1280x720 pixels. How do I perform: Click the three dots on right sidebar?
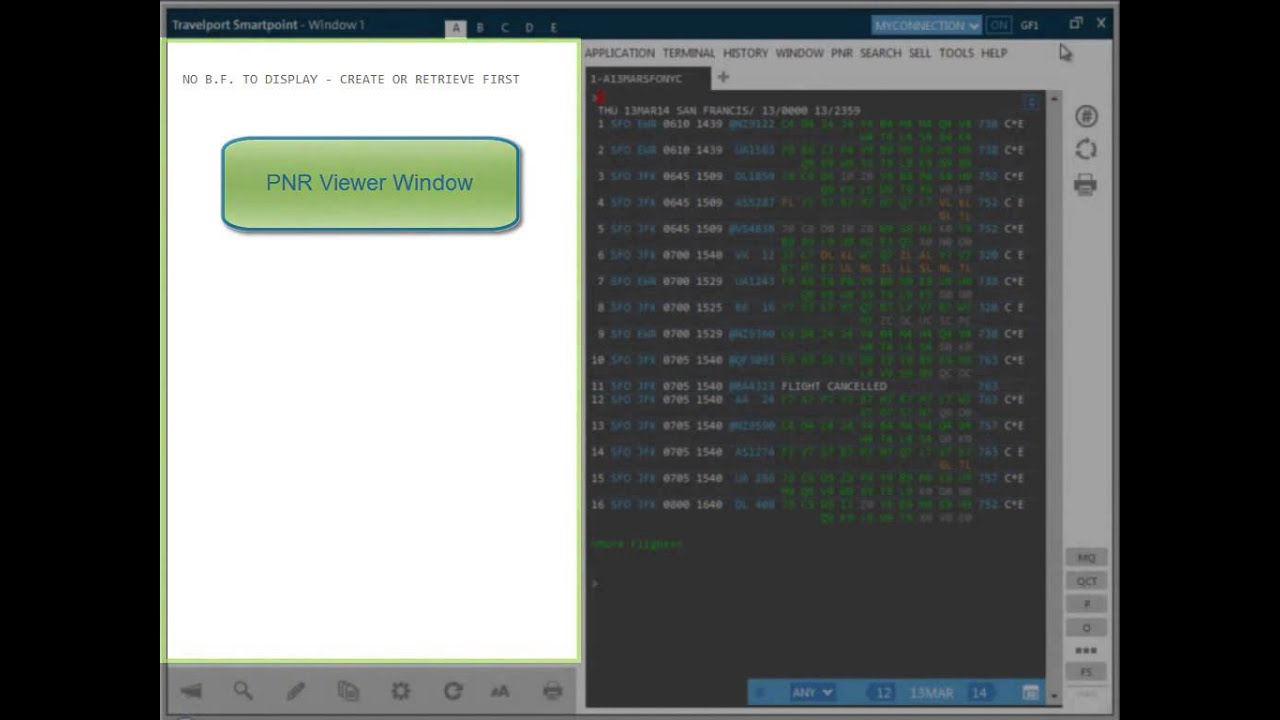[x=1086, y=650]
